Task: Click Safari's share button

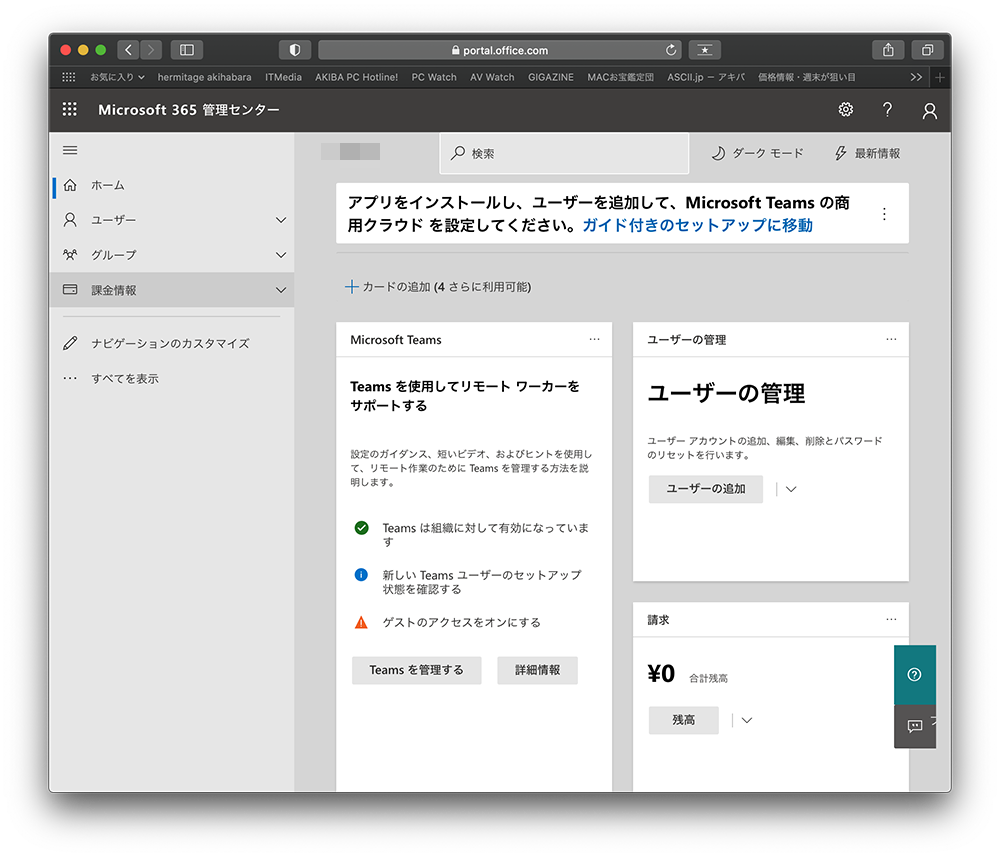Action: [888, 50]
